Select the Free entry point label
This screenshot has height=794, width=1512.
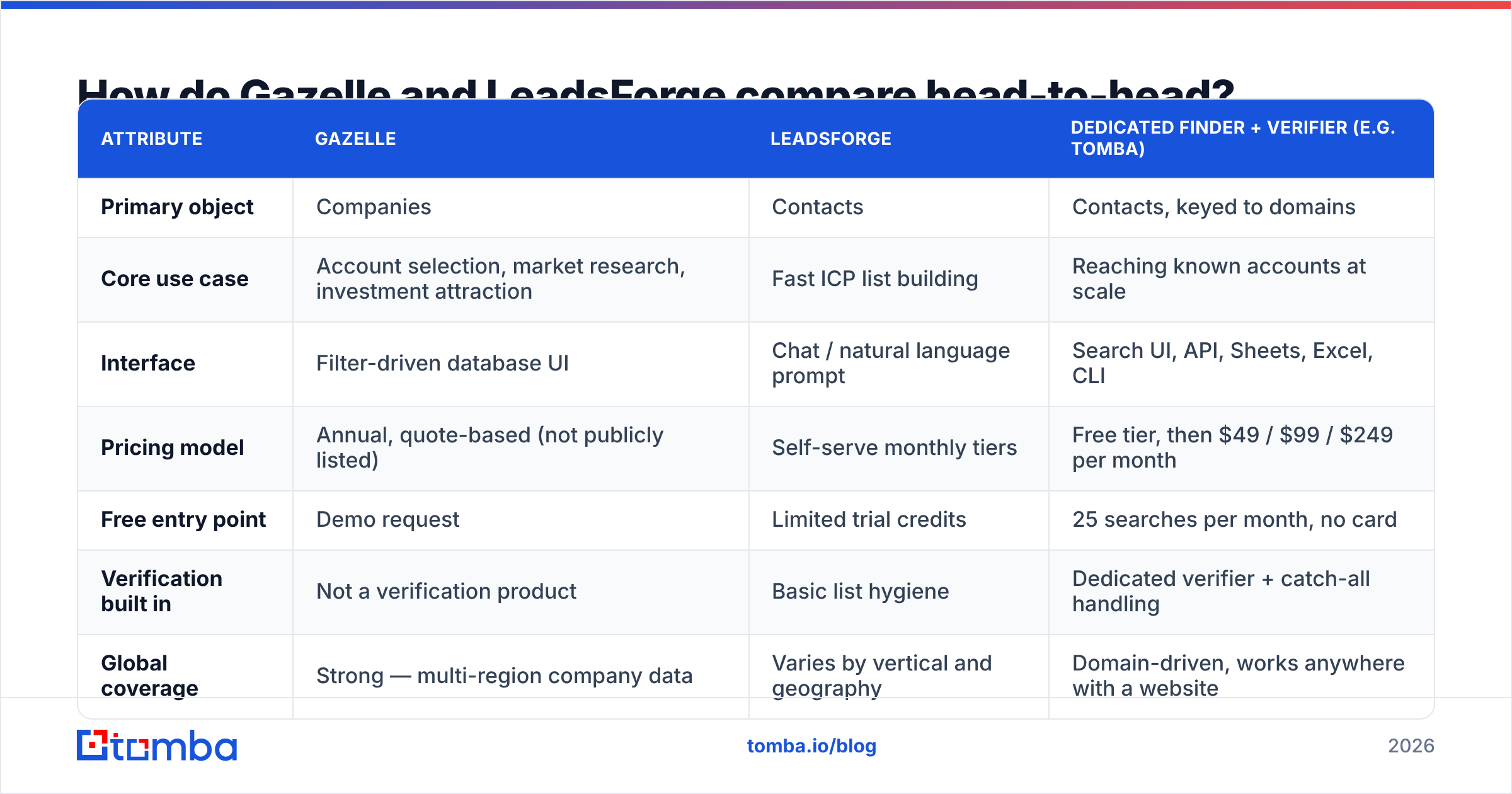[183, 520]
